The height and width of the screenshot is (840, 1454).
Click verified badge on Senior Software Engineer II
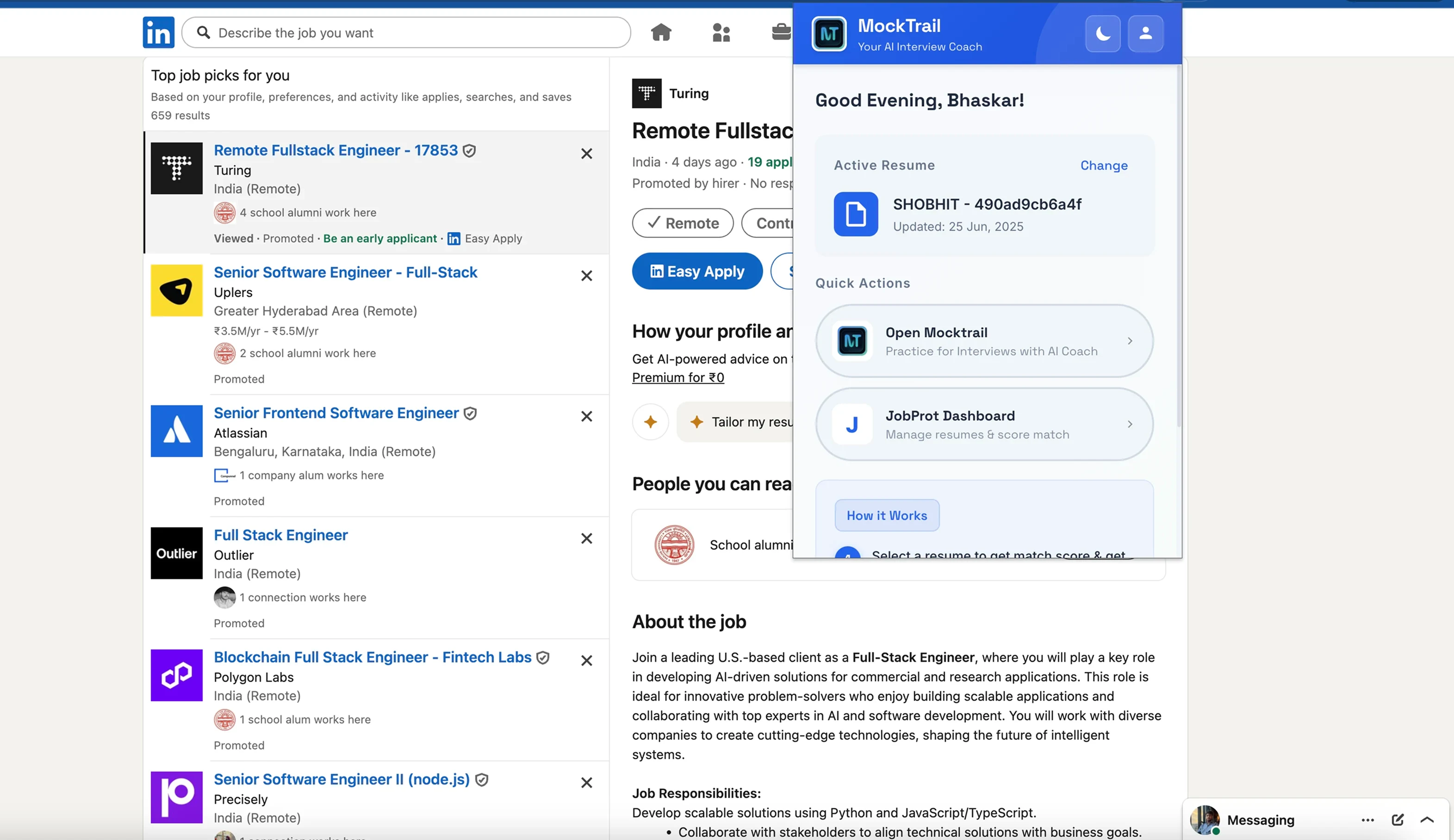tap(482, 781)
